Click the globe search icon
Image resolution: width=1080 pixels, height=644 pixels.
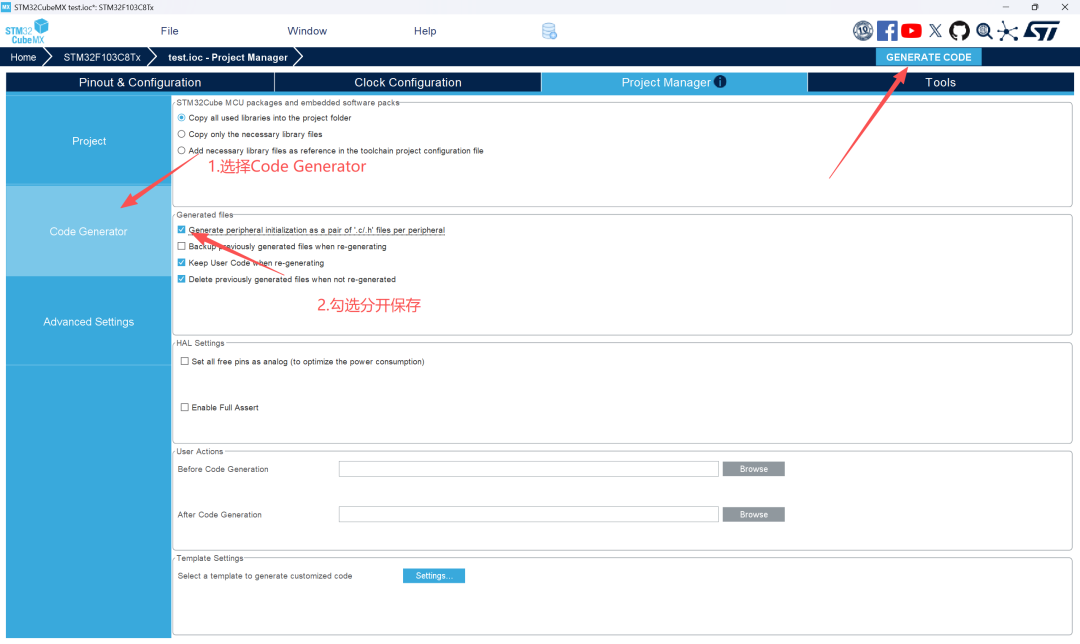point(984,30)
